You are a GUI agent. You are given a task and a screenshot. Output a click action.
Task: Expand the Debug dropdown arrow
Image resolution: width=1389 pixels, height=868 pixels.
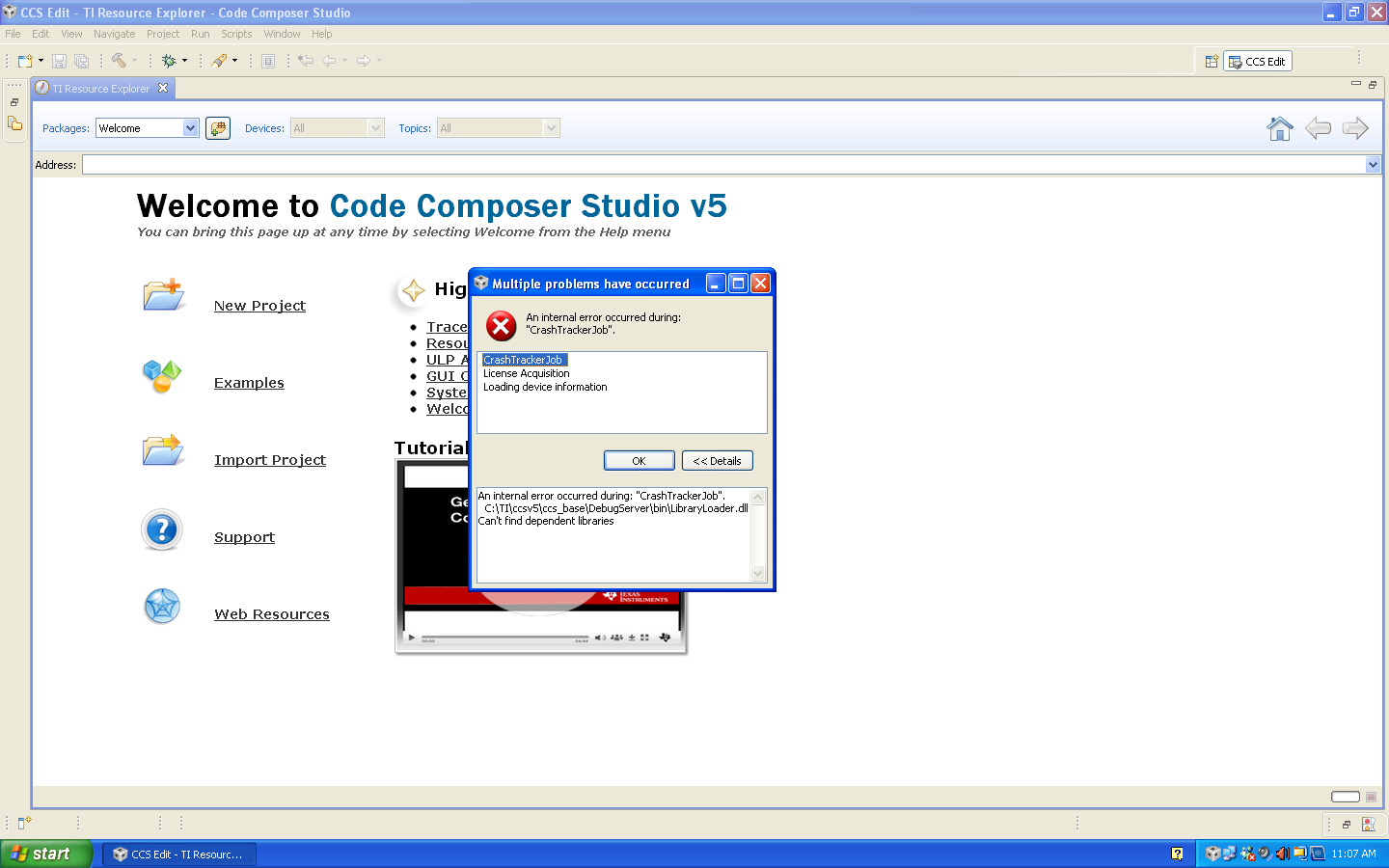point(185,61)
